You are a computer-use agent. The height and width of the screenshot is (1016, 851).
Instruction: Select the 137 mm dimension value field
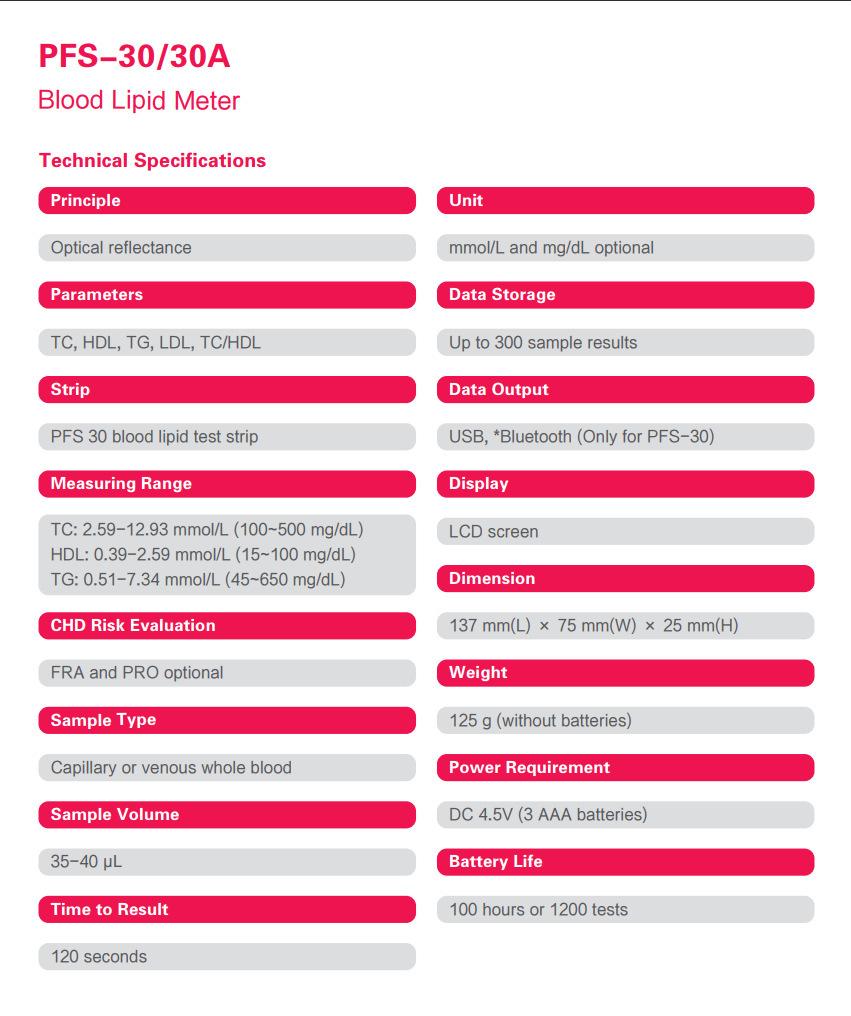[x=625, y=626]
